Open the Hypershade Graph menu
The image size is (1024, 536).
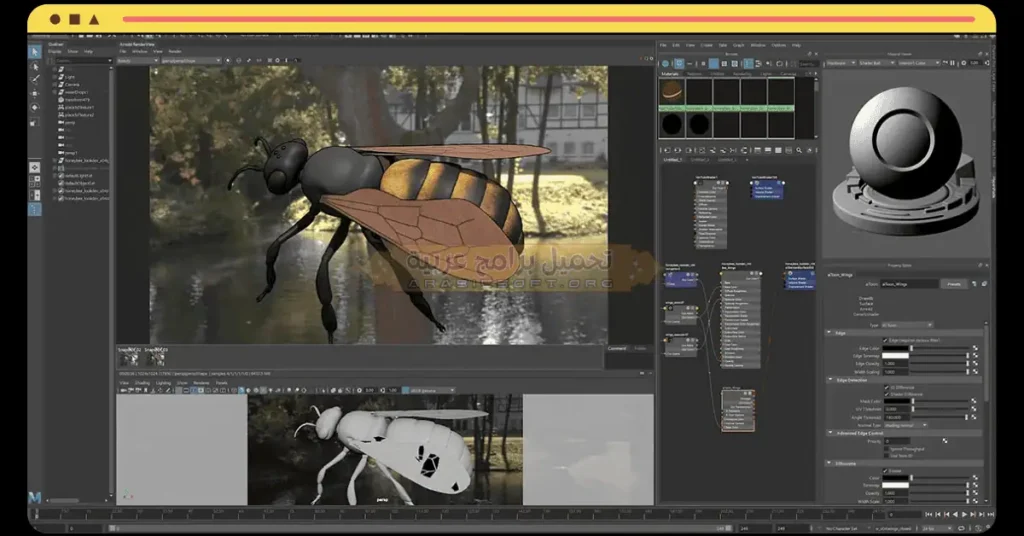coord(739,46)
